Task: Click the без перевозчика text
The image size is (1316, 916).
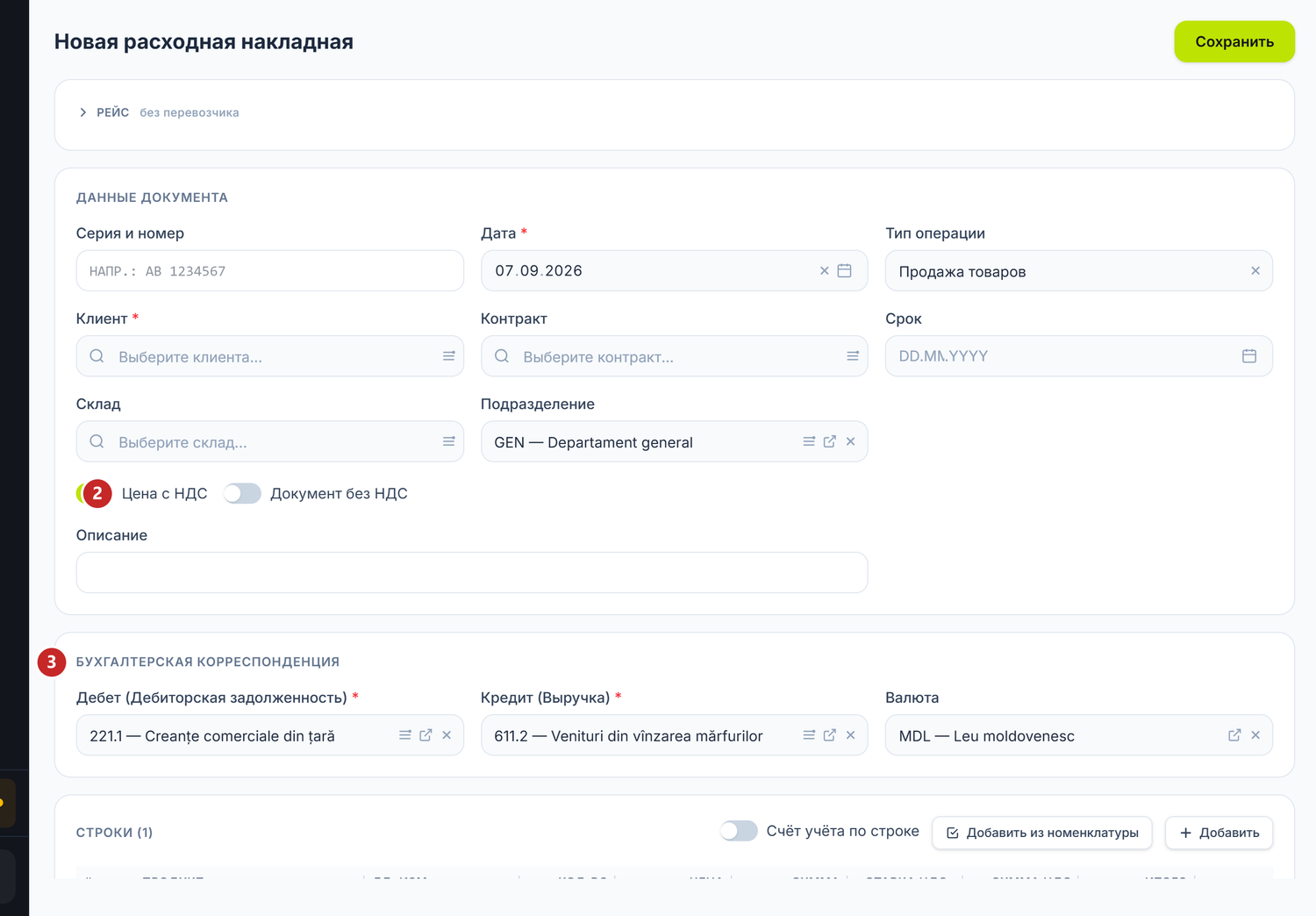Action: 190,112
